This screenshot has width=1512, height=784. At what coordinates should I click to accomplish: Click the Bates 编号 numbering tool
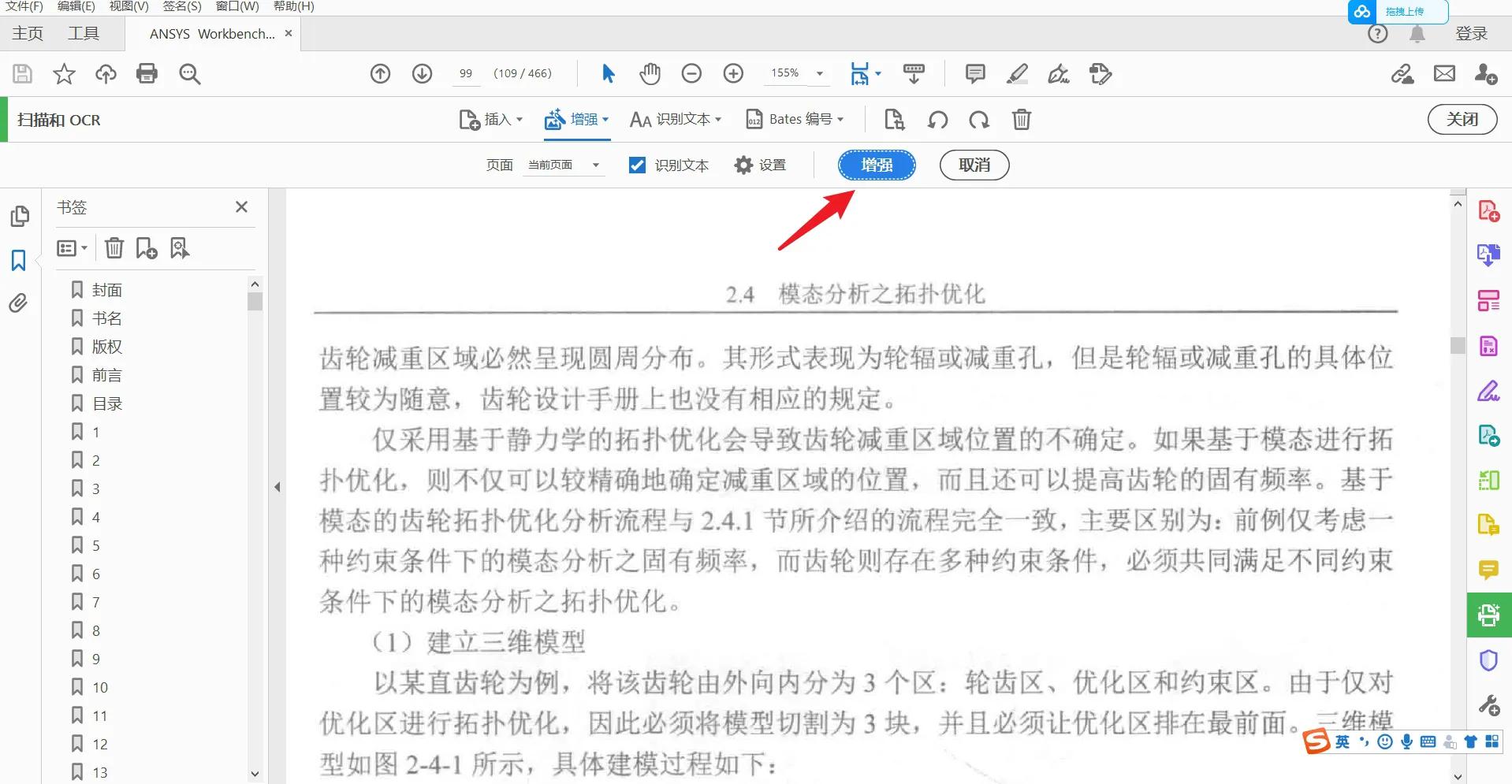point(795,119)
